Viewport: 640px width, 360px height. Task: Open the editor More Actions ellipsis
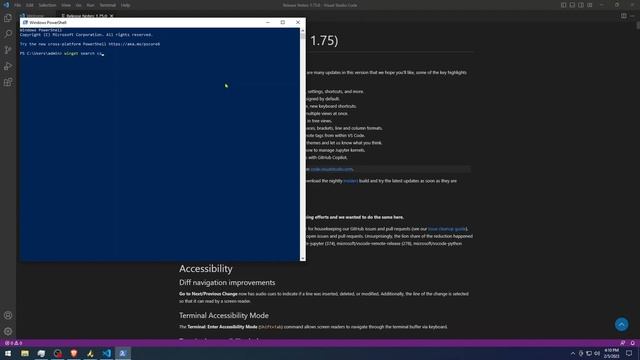[632, 16]
